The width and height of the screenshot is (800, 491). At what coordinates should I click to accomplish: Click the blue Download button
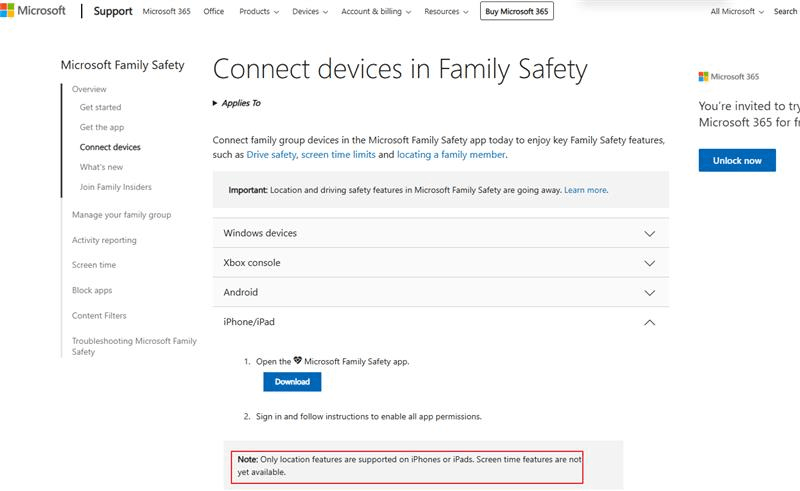tap(292, 382)
